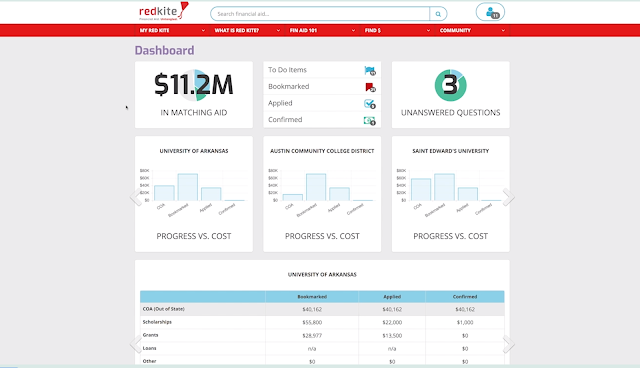Viewport: 640px width, 368px height.
Task: Click the To Do Items flag icon
Action: [370, 71]
